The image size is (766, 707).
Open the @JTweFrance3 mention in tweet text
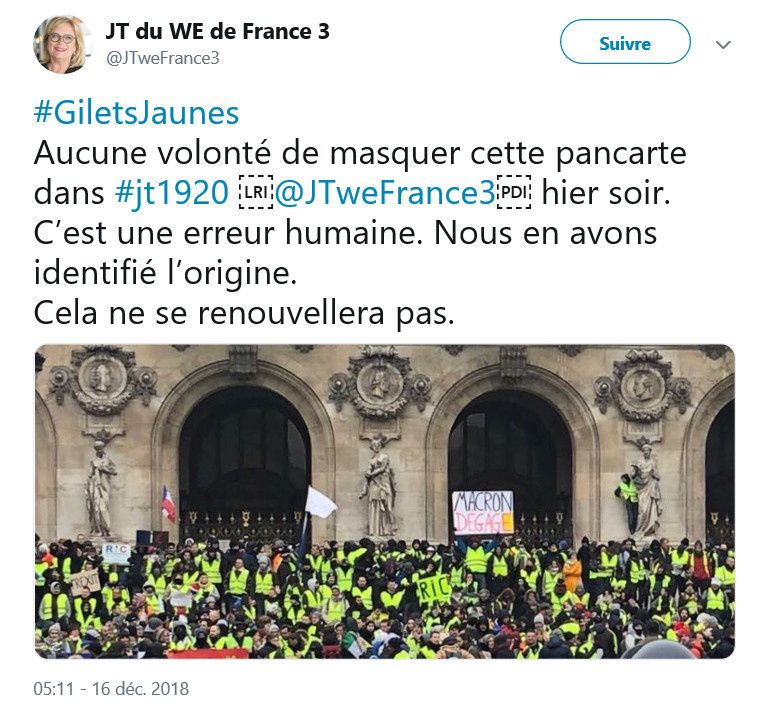pos(385,193)
